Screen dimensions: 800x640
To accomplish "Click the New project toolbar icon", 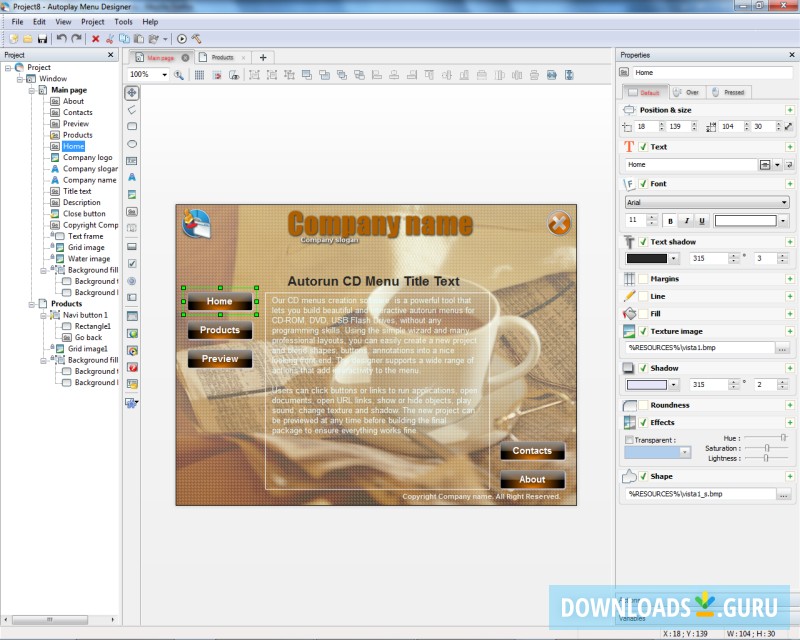I will (x=14, y=39).
